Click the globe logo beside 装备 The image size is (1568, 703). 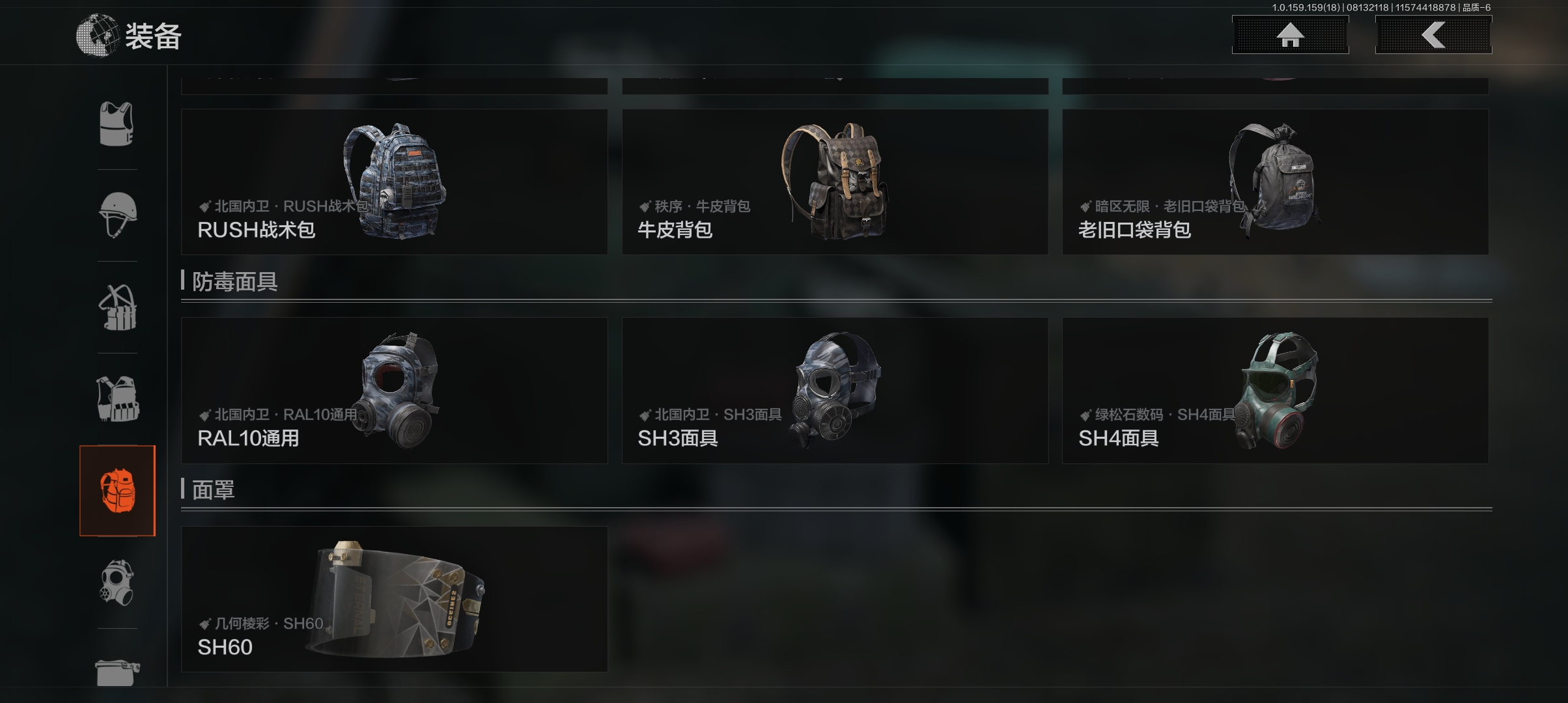tap(98, 35)
